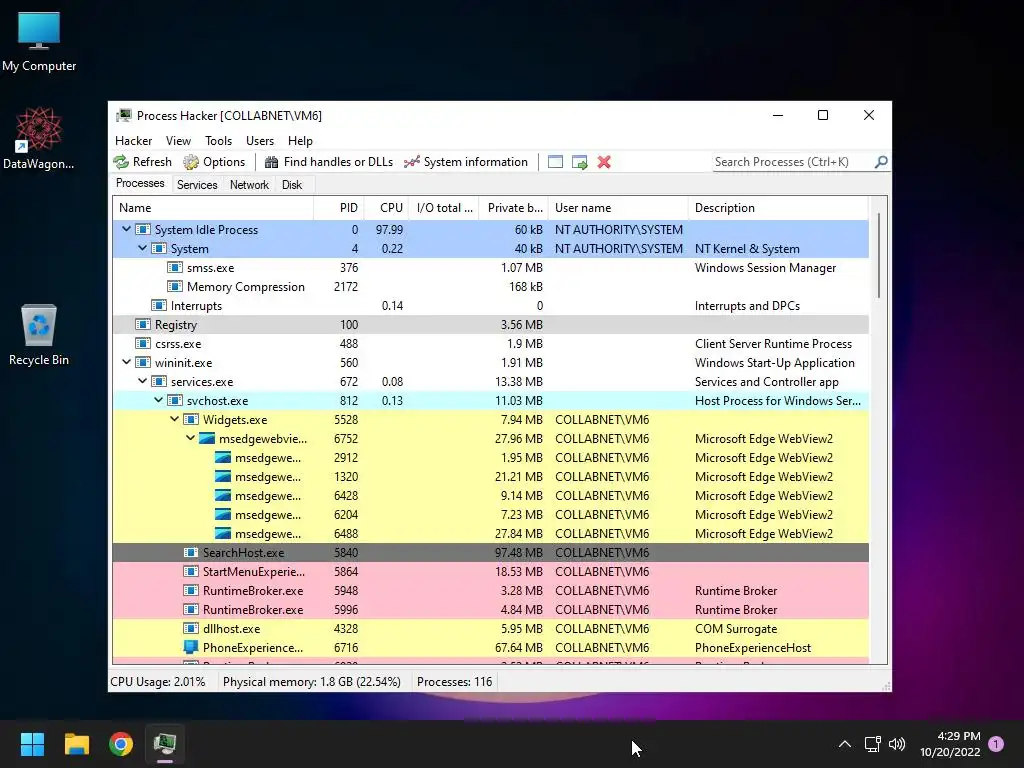Open the View menu
Viewport: 1024px width, 768px height.
point(178,140)
